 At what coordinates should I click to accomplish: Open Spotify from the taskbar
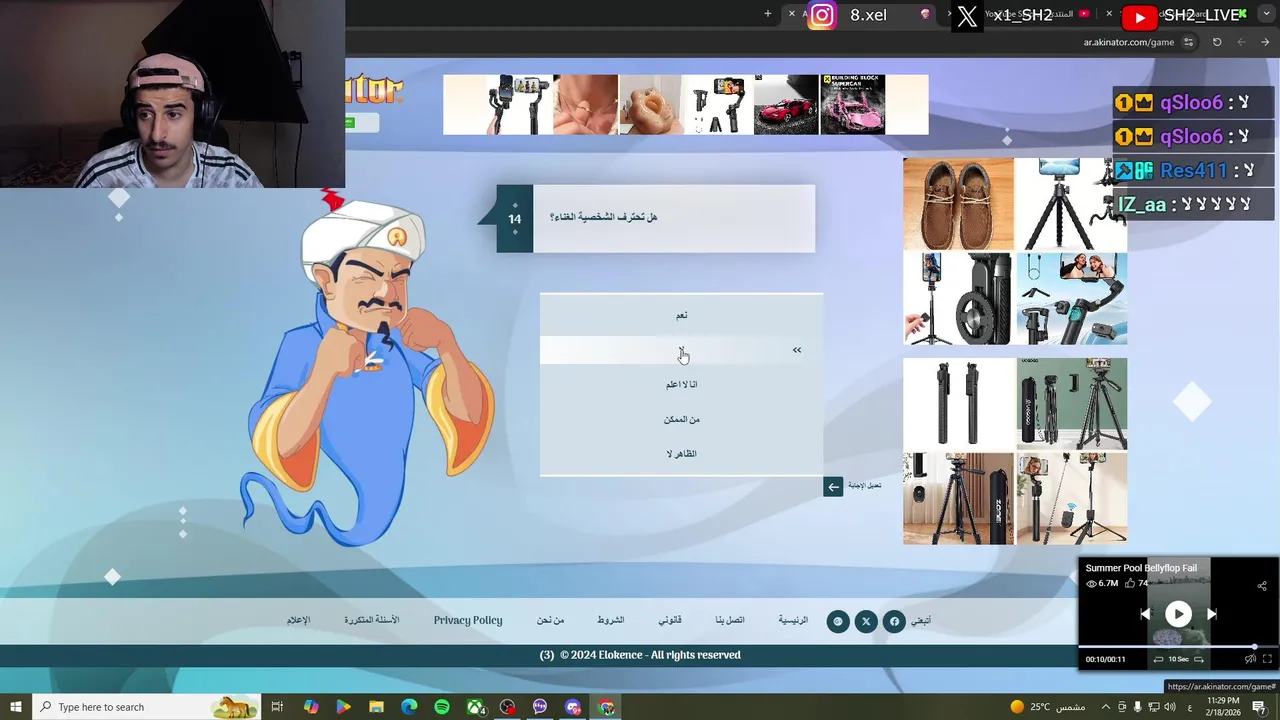pyautogui.click(x=442, y=707)
